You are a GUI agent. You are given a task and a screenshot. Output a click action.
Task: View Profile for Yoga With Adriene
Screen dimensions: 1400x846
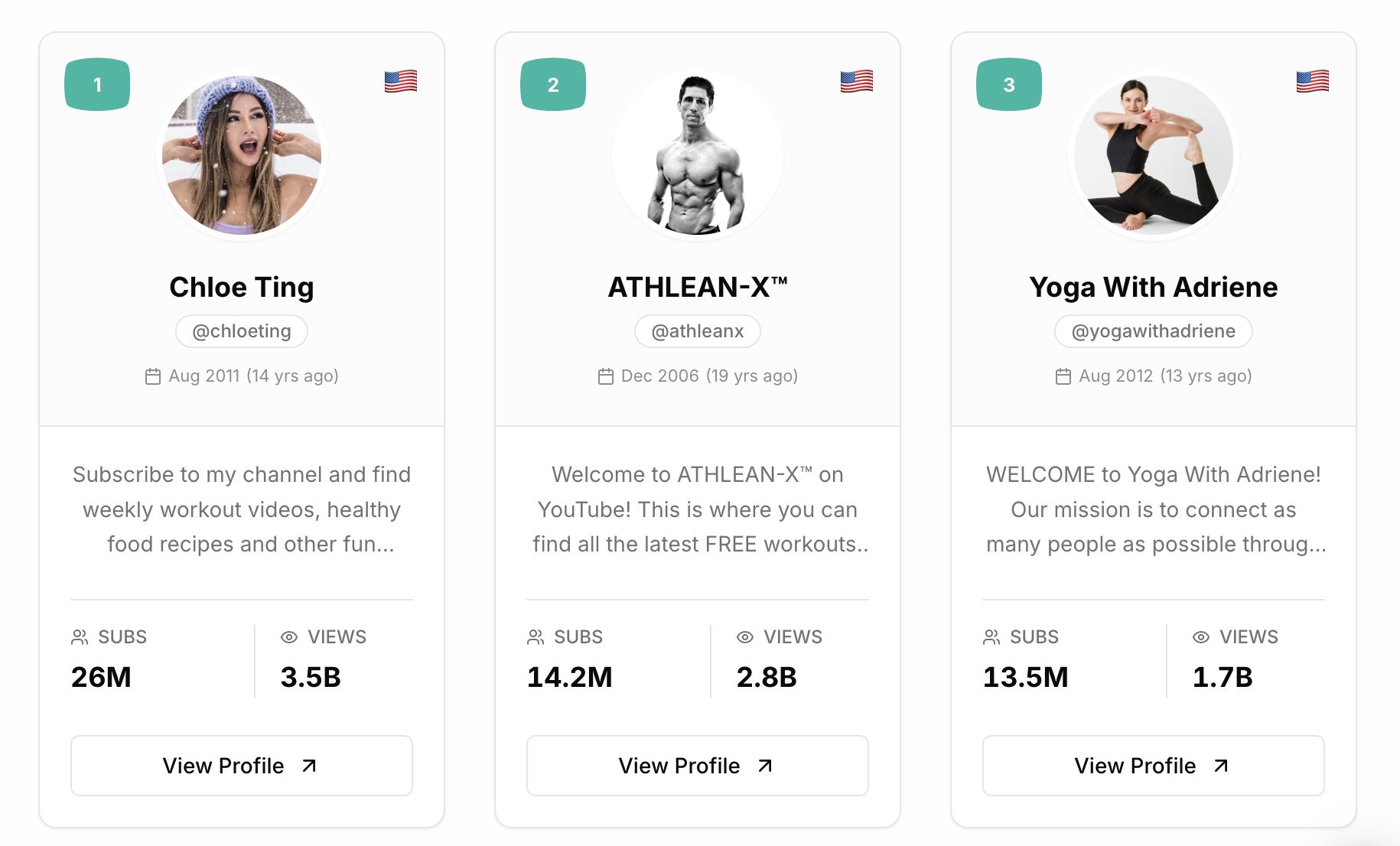tap(1153, 766)
